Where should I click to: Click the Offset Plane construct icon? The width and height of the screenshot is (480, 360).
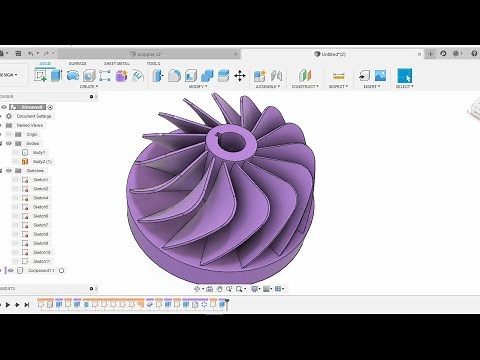tap(305, 76)
